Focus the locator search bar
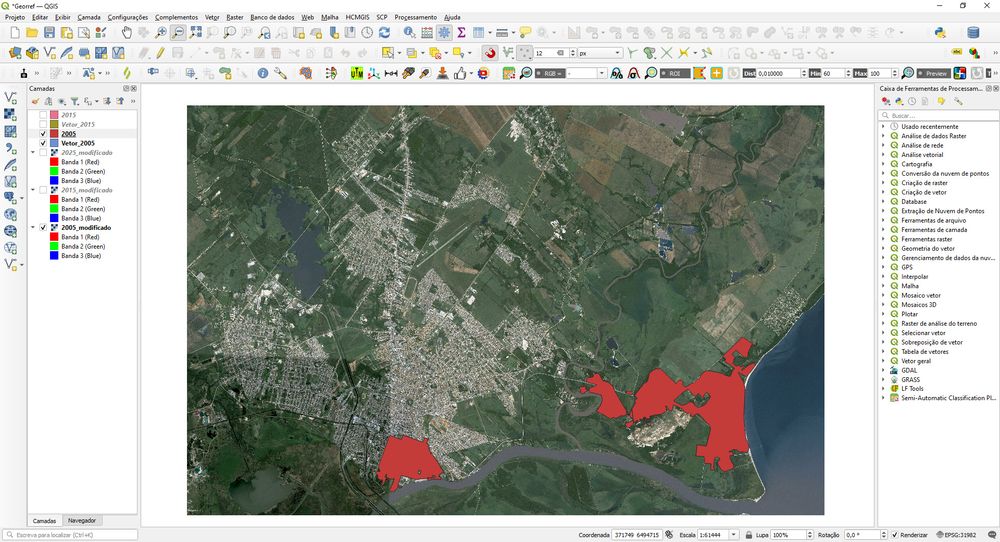The width and height of the screenshot is (1000, 542). pyautogui.click(x=70, y=535)
